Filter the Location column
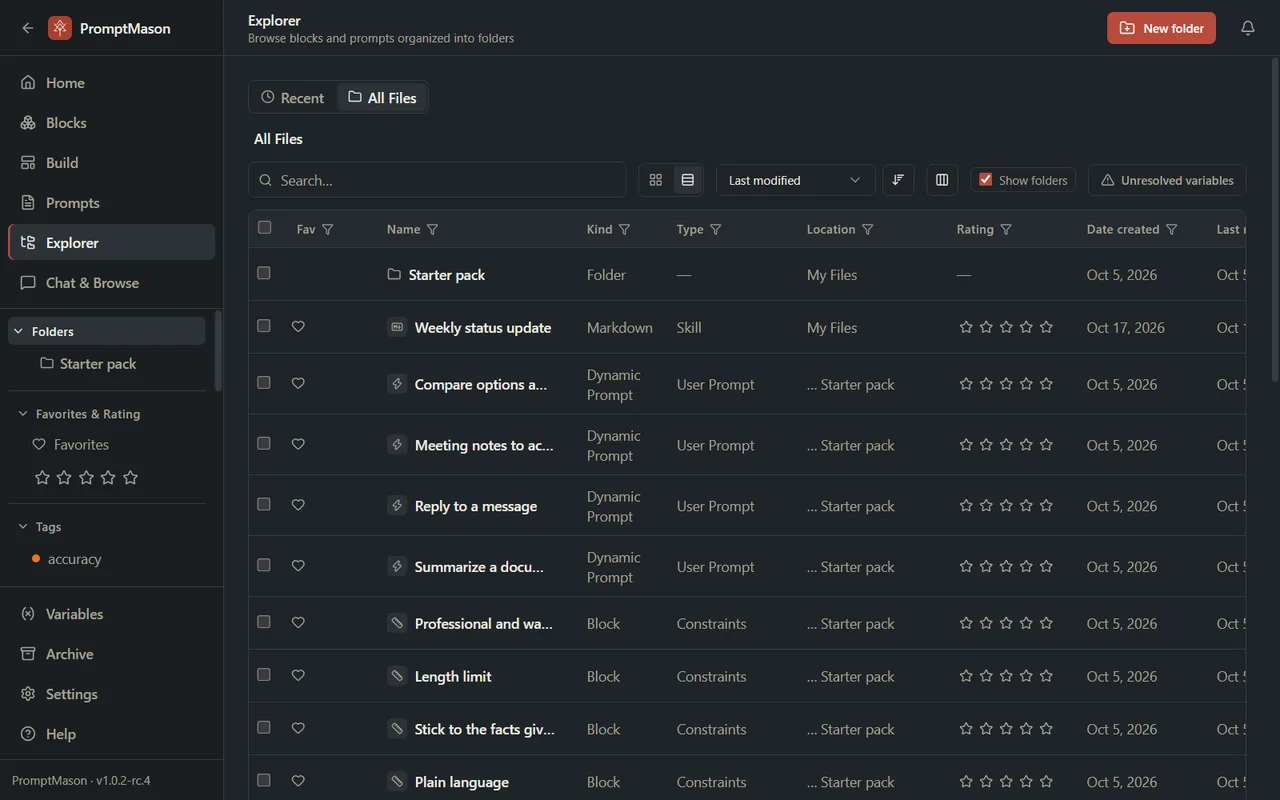Screen dimensions: 1280x800 [867, 229]
